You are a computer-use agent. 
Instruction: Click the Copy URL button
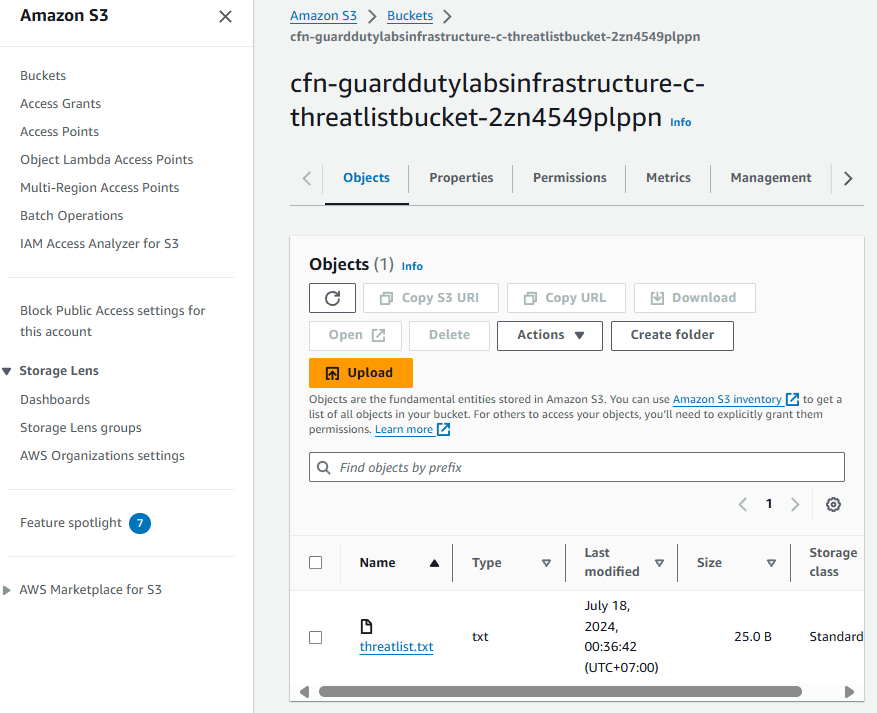pos(566,298)
